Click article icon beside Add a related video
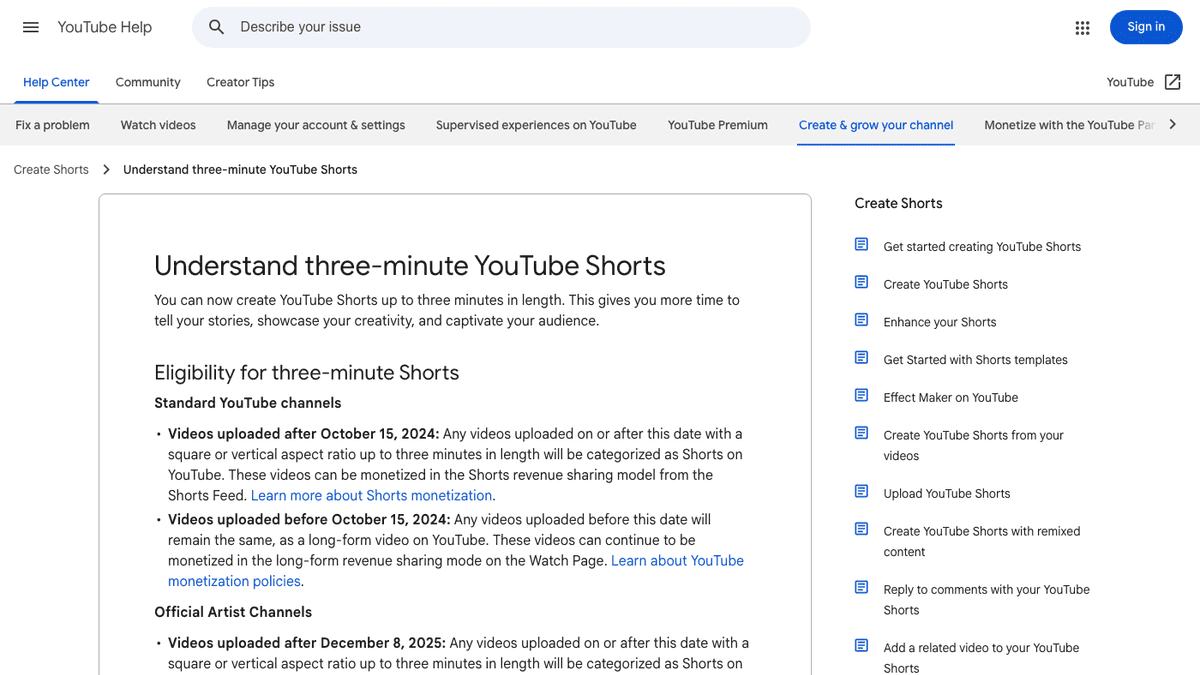 [861, 645]
